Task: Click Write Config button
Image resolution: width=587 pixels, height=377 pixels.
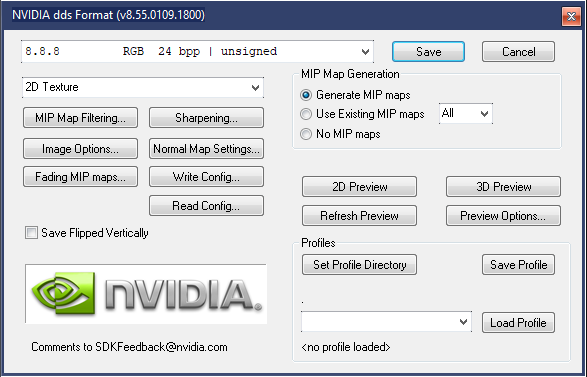Action: pyautogui.click(x=206, y=177)
